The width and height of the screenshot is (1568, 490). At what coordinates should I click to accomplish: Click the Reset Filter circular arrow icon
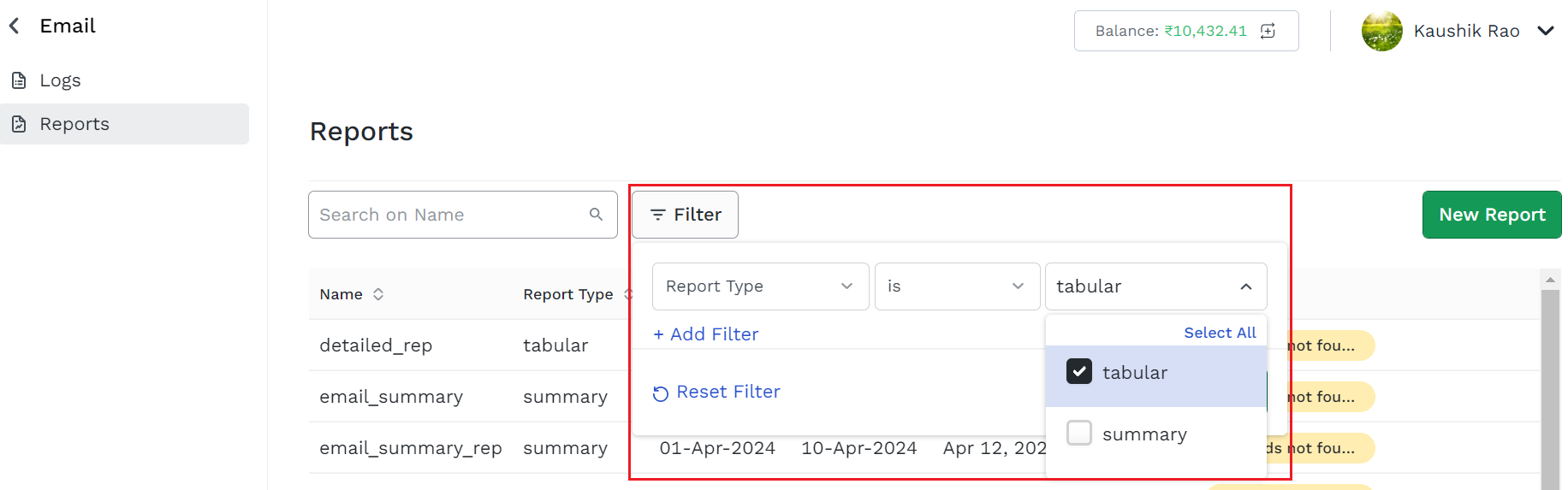coord(661,393)
